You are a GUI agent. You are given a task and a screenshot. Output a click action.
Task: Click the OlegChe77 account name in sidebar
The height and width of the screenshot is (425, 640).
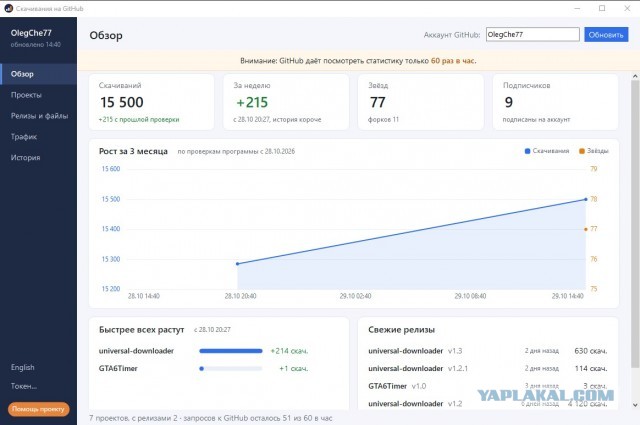[31, 33]
